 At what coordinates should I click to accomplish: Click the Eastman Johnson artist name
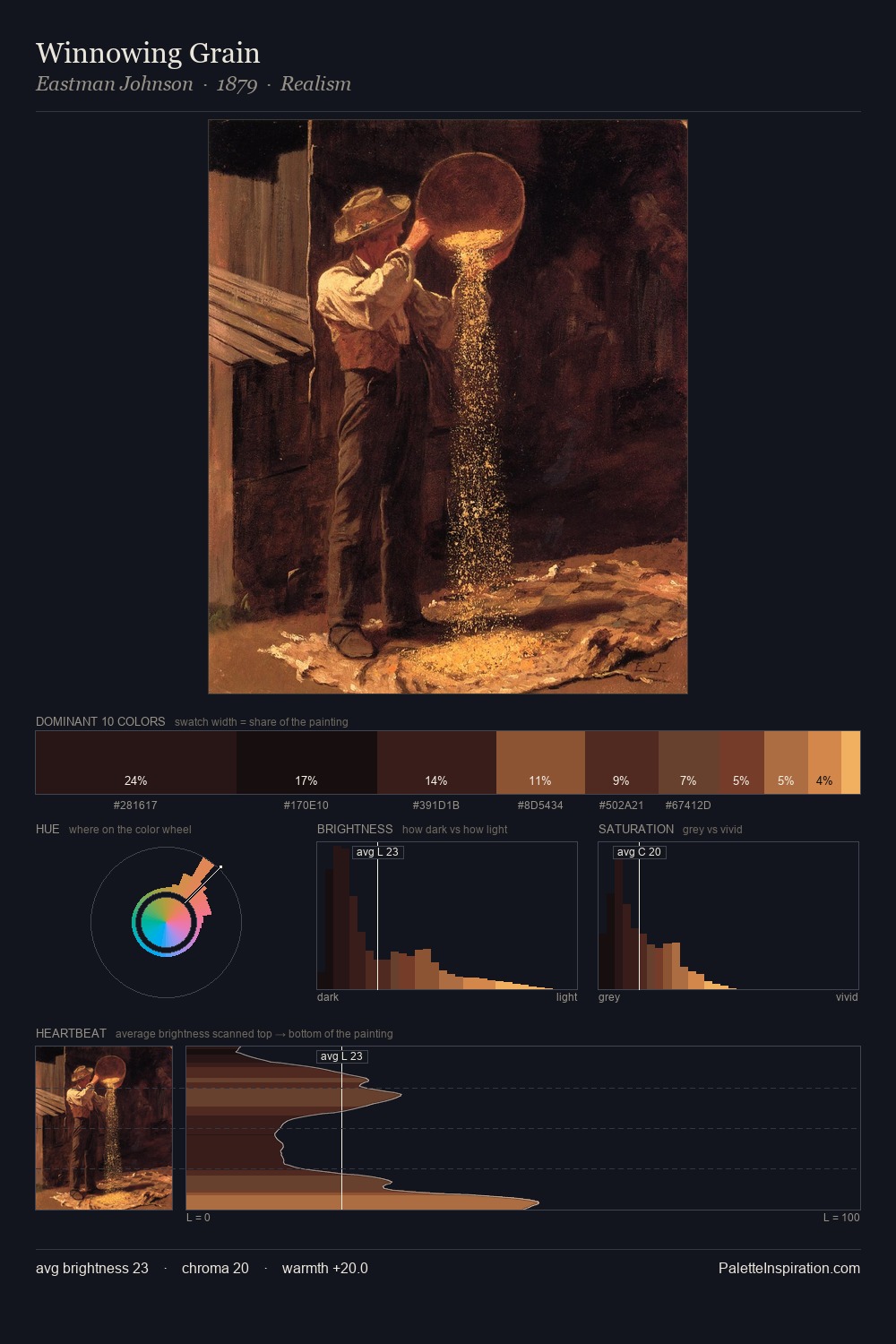pos(115,84)
